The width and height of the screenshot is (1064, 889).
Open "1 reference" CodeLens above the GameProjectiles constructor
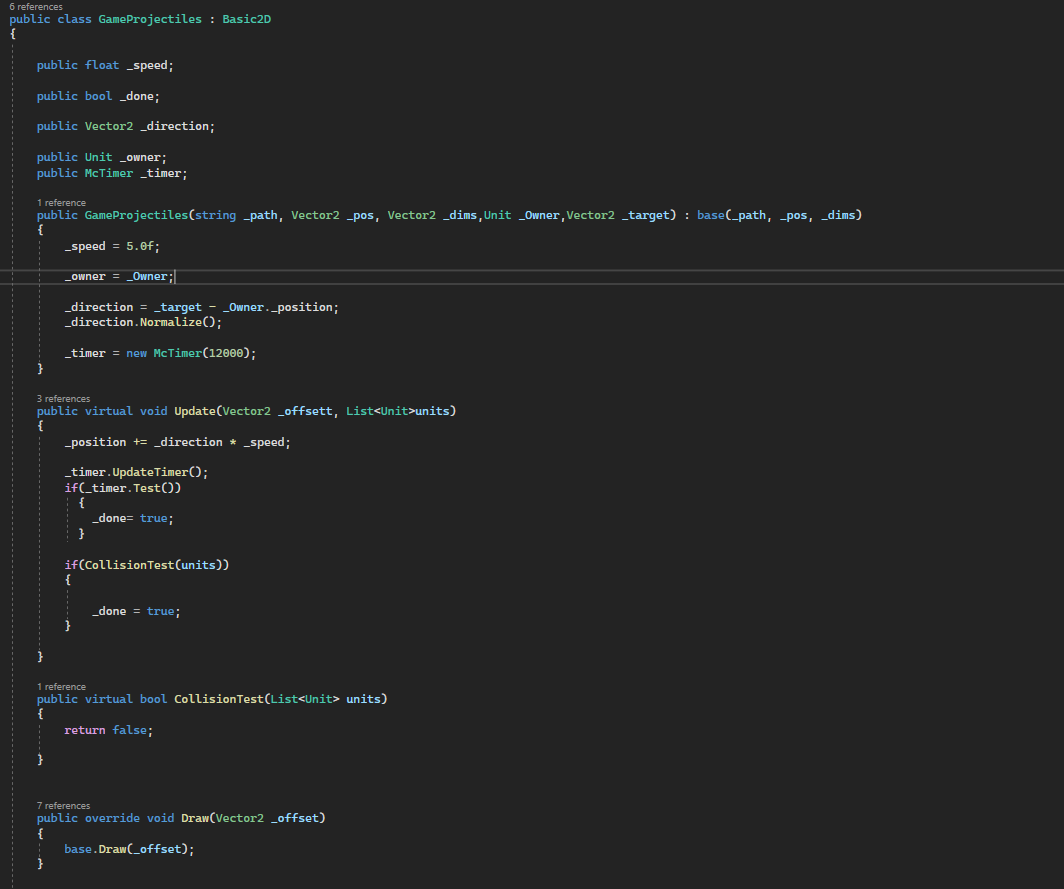[x=61, y=203]
